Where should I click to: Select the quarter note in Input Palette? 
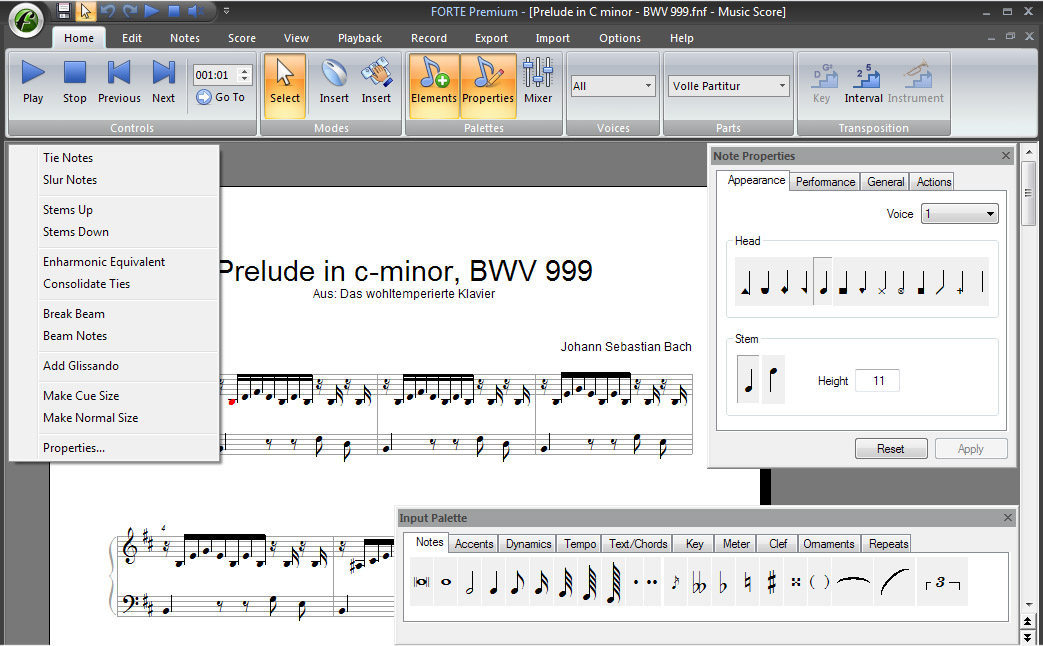point(494,582)
